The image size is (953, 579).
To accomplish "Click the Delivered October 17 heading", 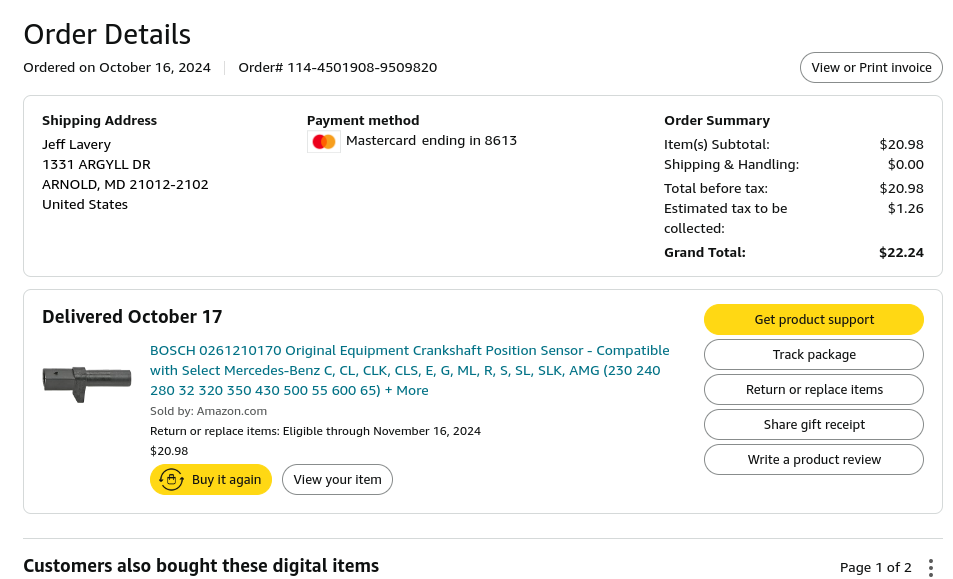I will (132, 317).
